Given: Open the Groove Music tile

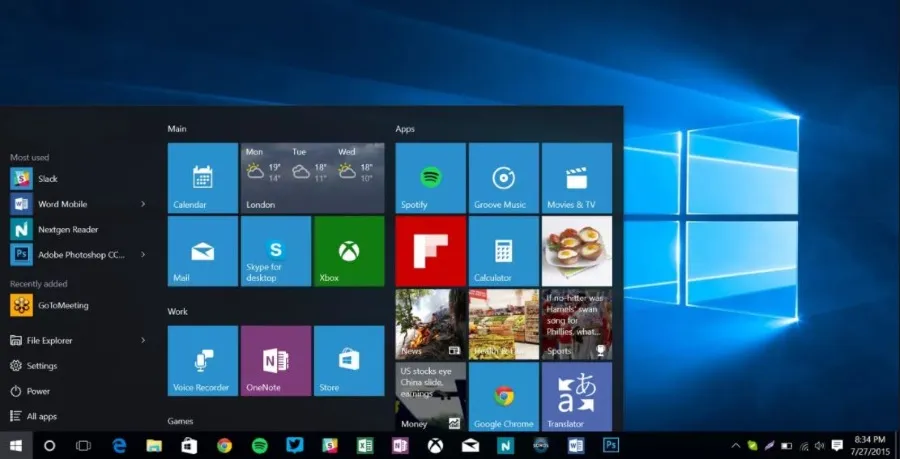Looking at the screenshot, I should 504,178.
